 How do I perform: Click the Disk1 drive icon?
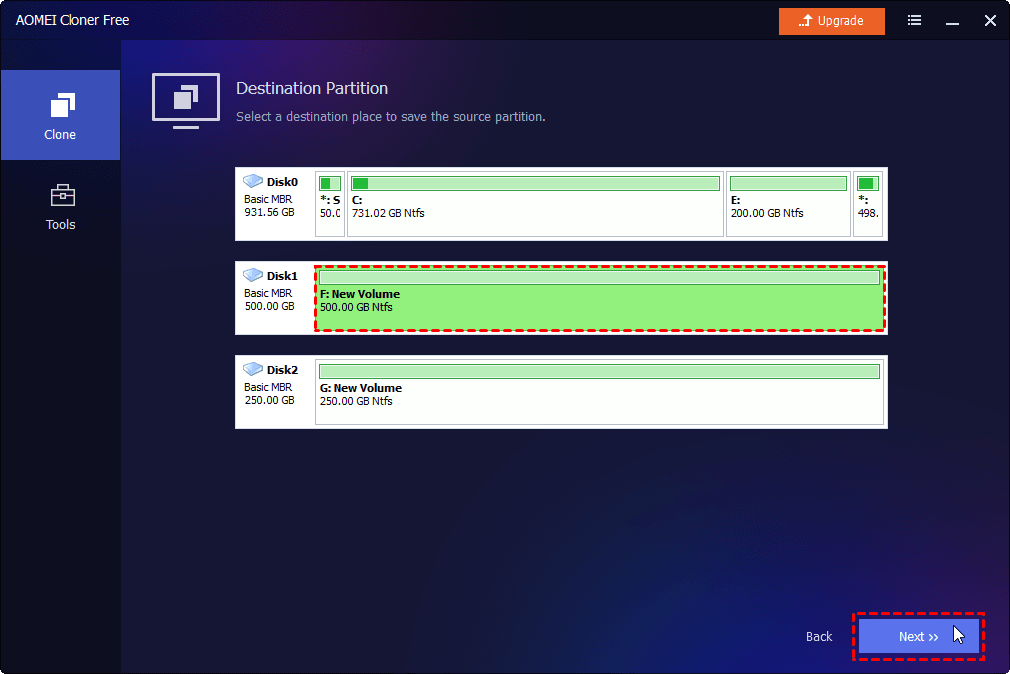[x=254, y=276]
